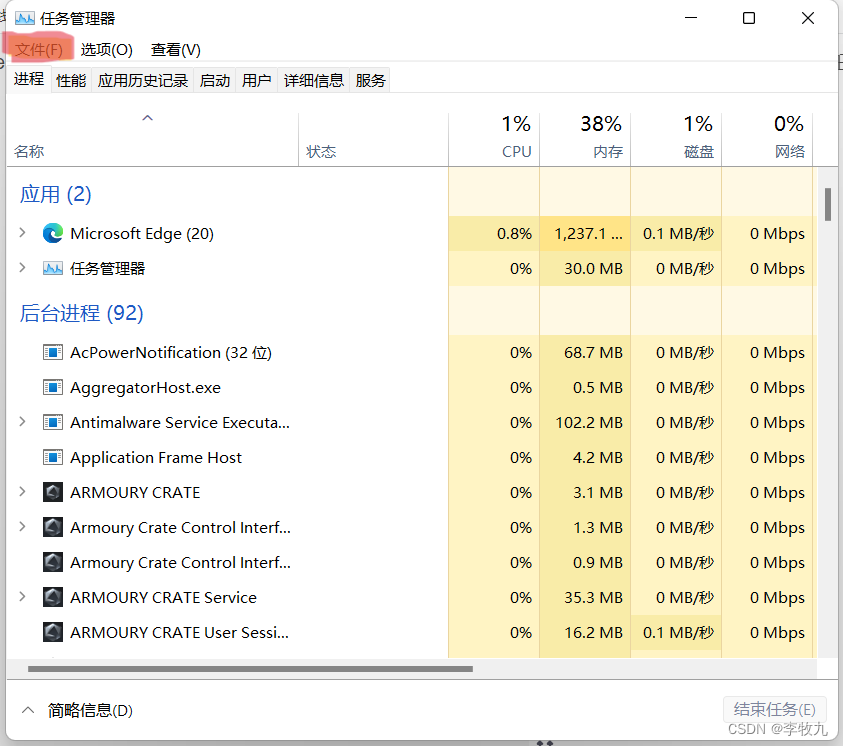
Task: Click the 结束任务(E) button
Action: point(774,709)
